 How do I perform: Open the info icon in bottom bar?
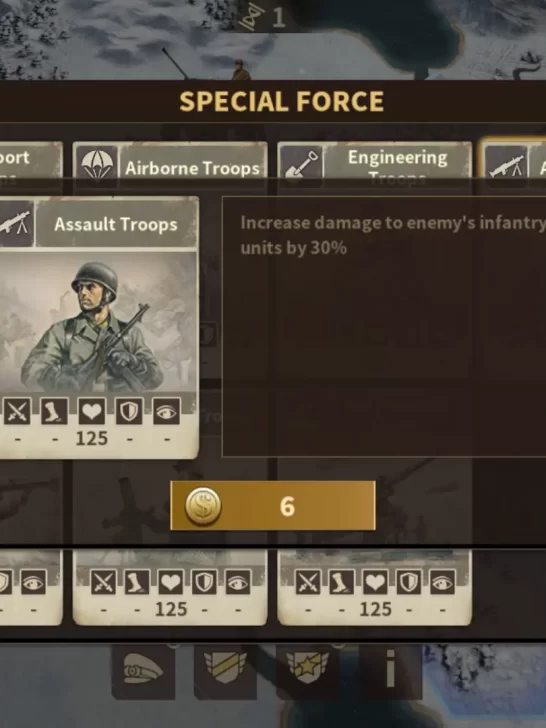click(x=390, y=671)
